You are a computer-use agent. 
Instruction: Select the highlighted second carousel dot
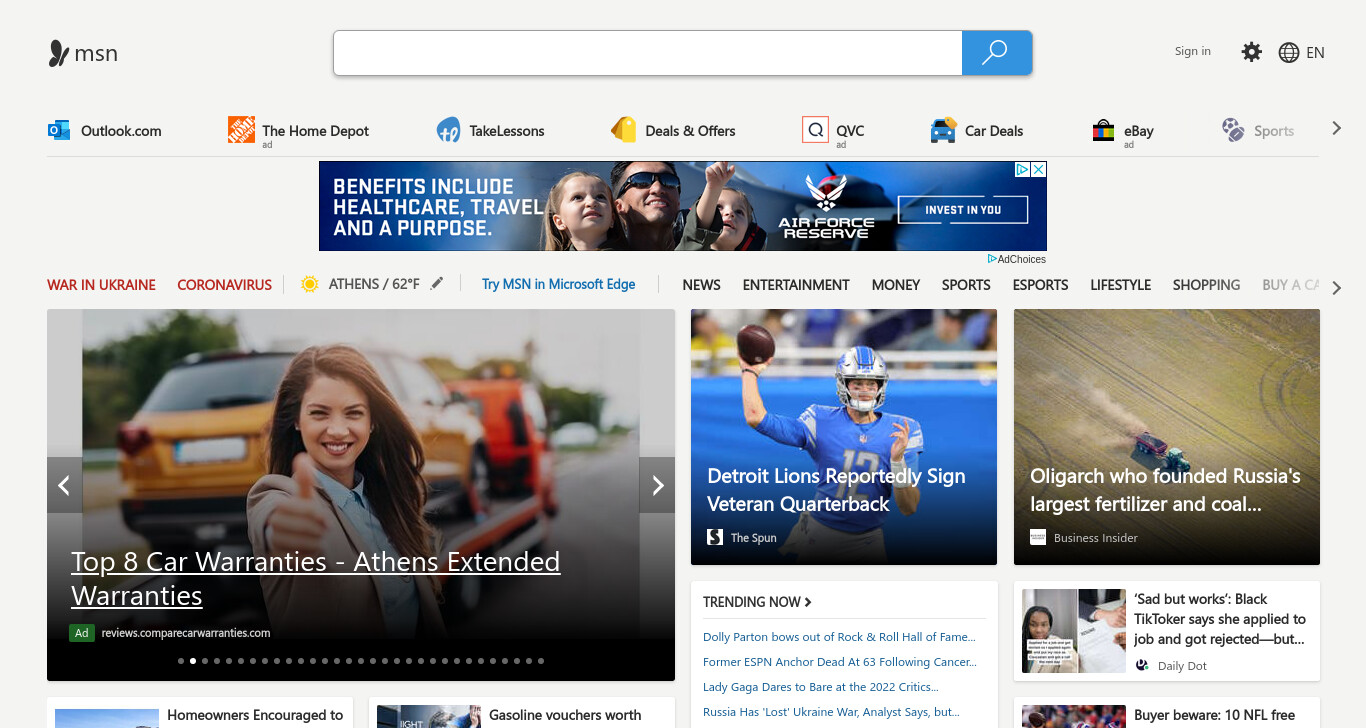tap(193, 661)
